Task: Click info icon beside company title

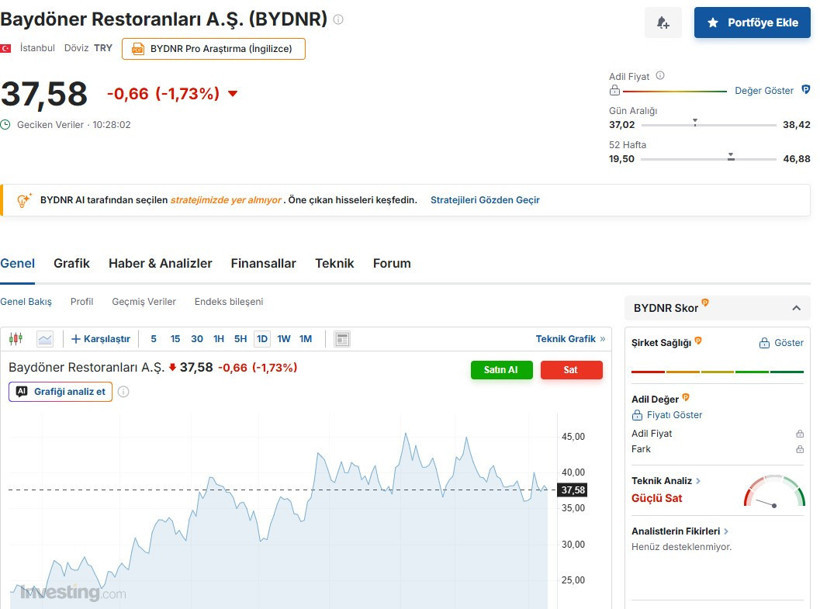Action: click(x=338, y=19)
